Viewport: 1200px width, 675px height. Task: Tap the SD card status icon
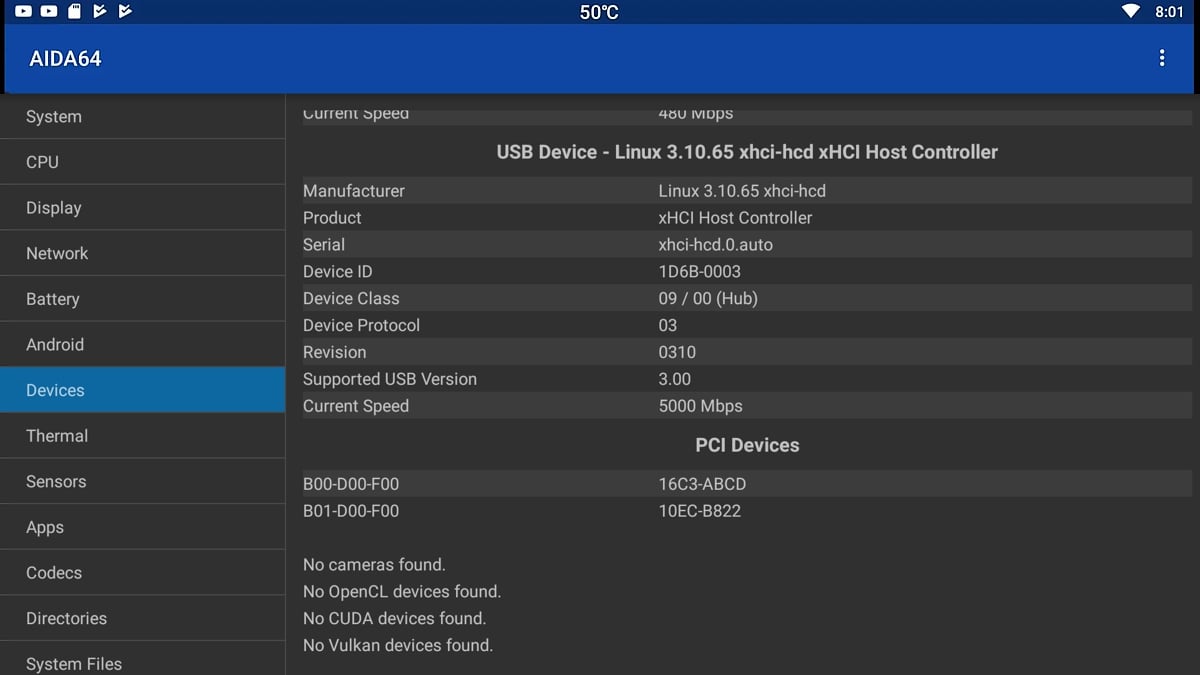tap(74, 12)
